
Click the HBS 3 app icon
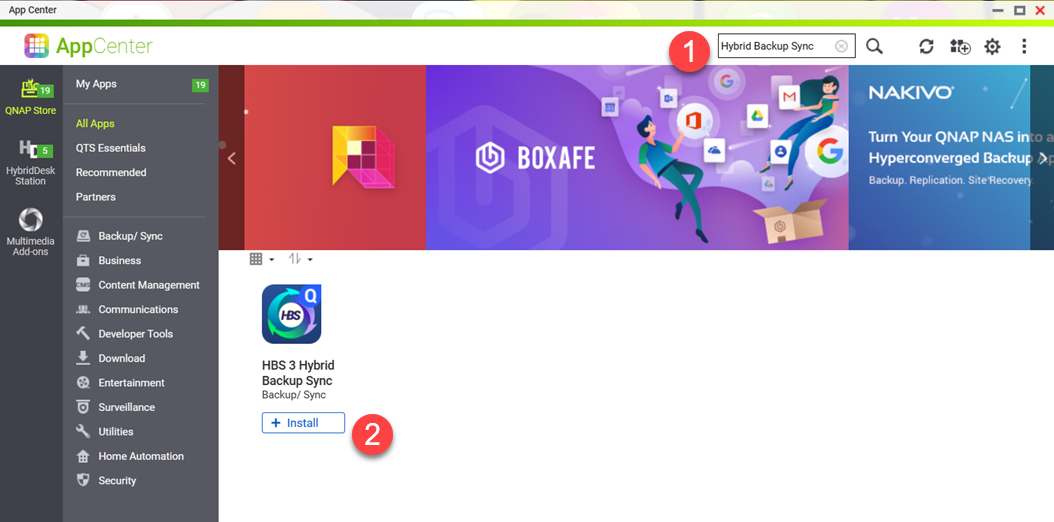coord(291,314)
